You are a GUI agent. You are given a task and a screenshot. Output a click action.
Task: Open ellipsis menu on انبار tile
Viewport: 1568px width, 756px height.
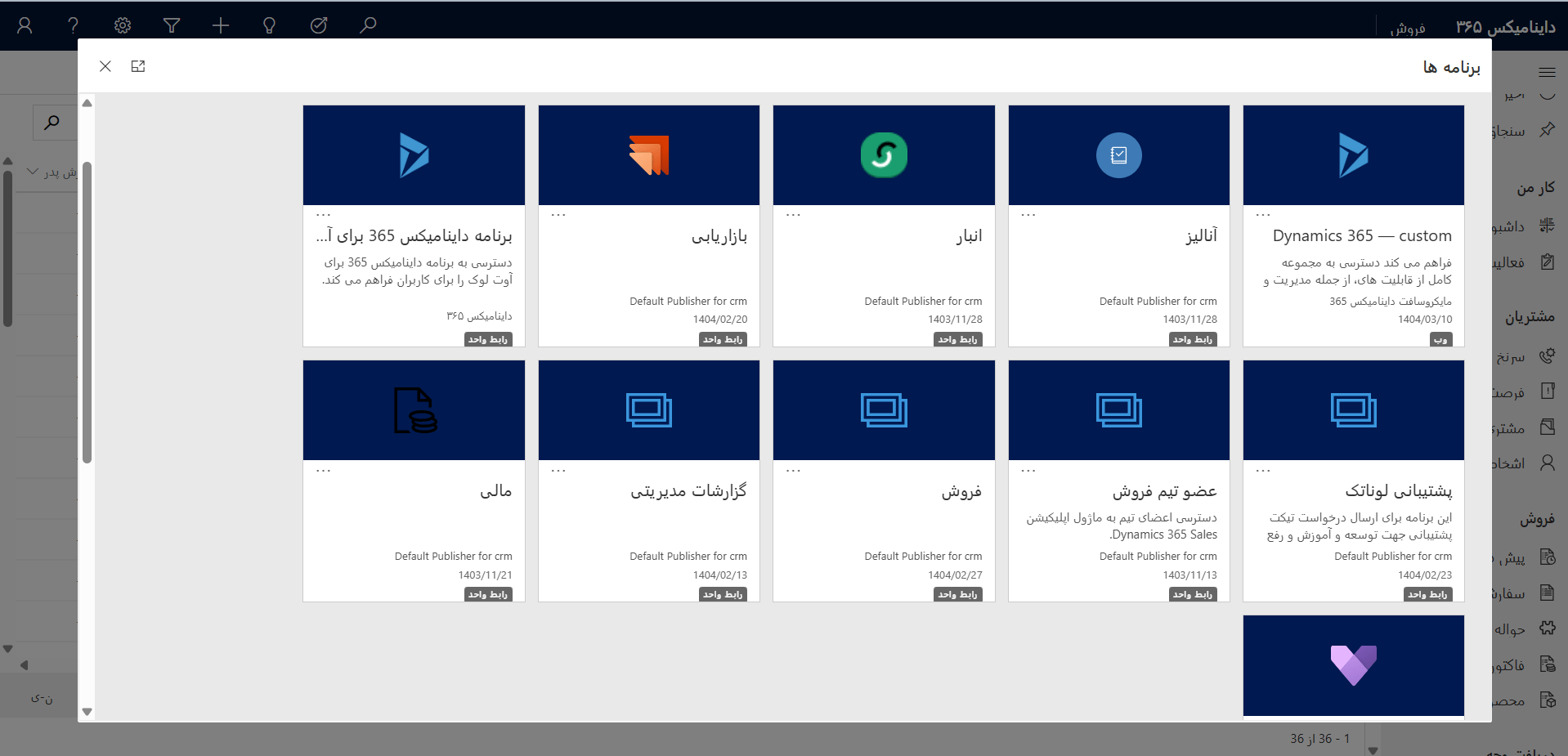(x=793, y=215)
